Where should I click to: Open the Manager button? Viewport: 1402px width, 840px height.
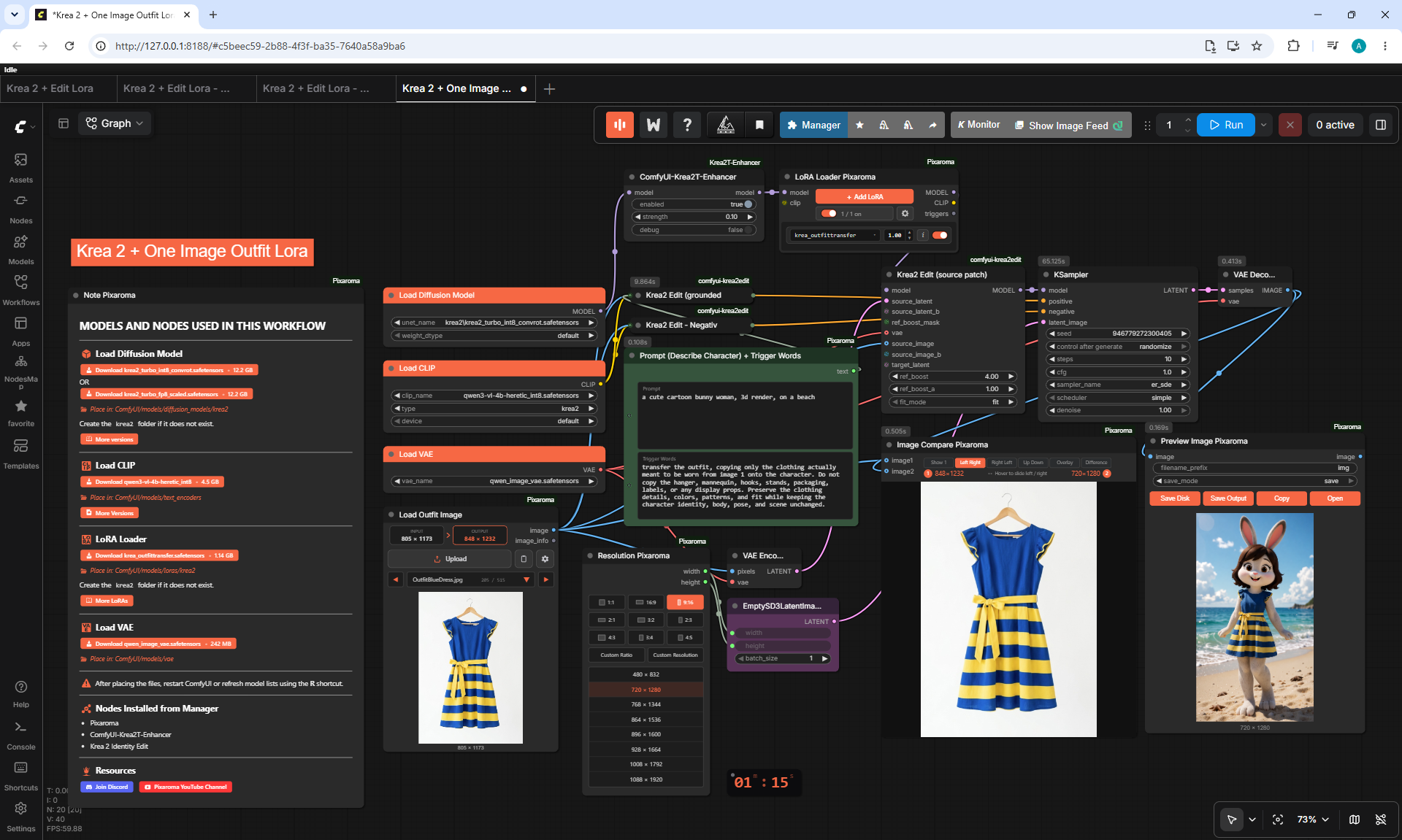pyautogui.click(x=813, y=125)
